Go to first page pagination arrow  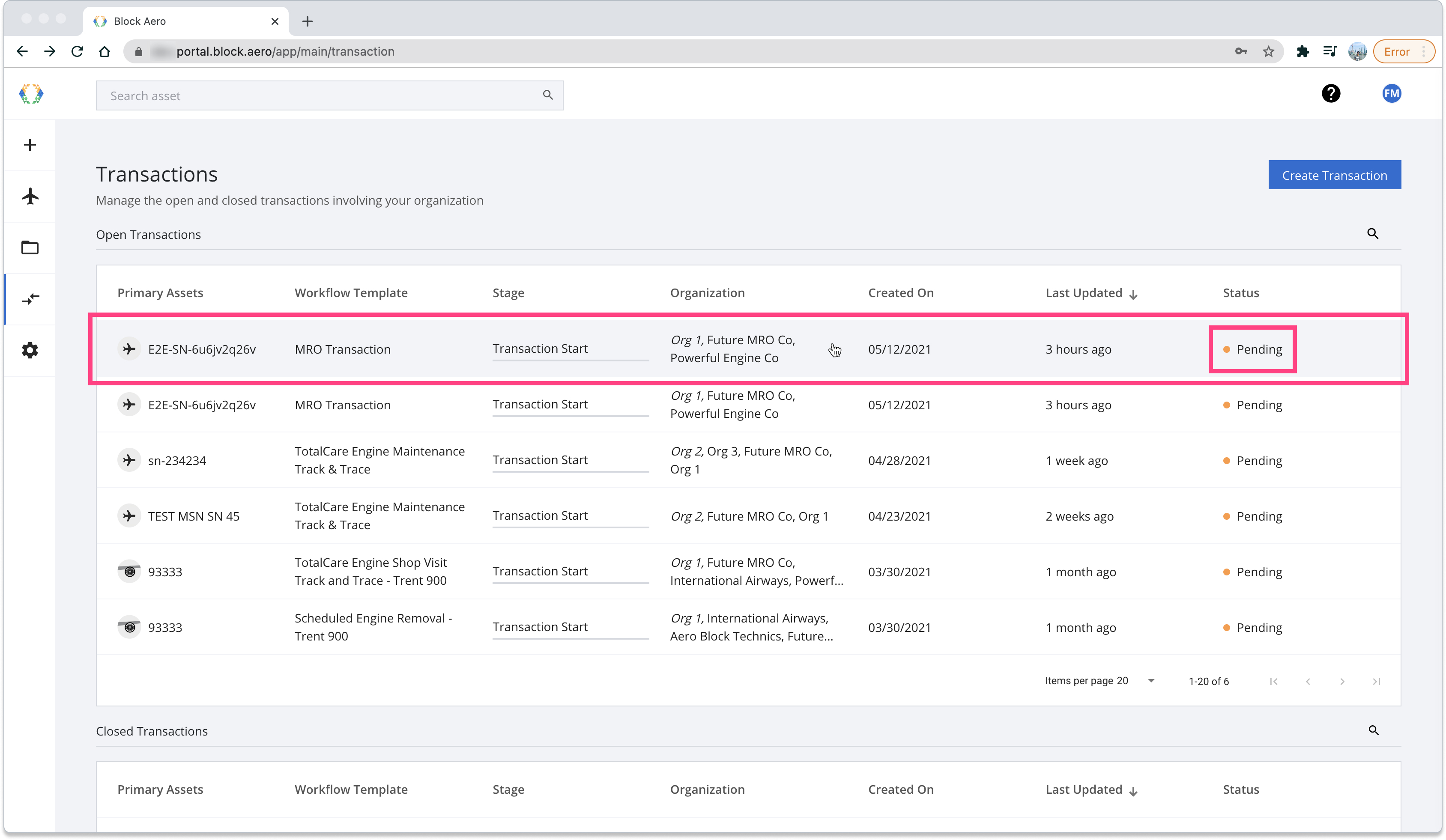pos(1273,681)
